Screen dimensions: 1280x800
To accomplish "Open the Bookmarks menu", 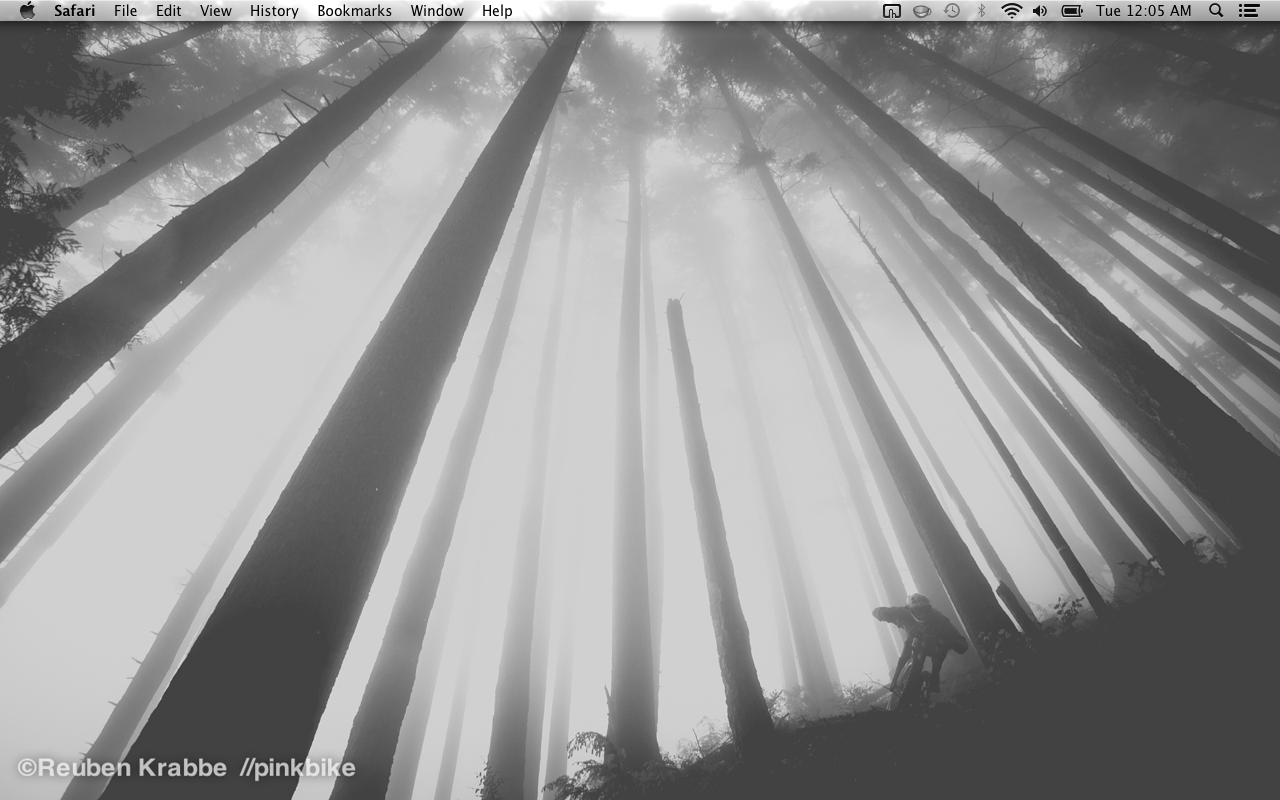I will pos(354,11).
